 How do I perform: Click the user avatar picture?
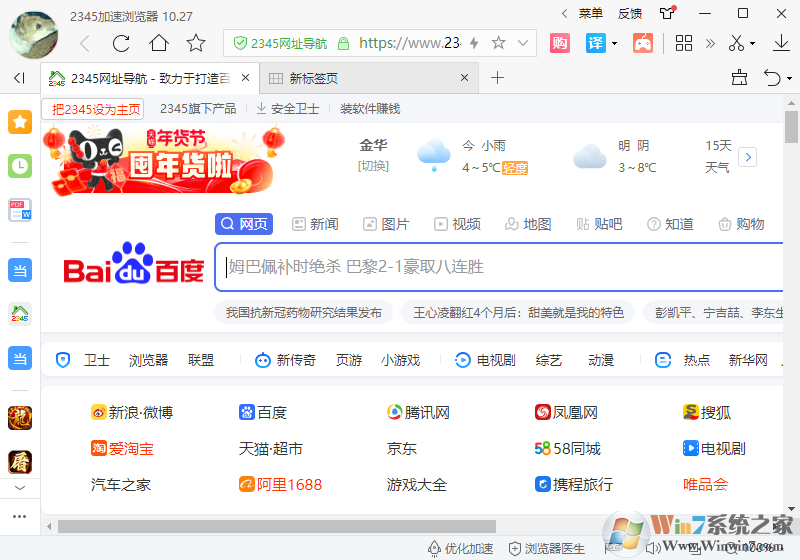34,35
